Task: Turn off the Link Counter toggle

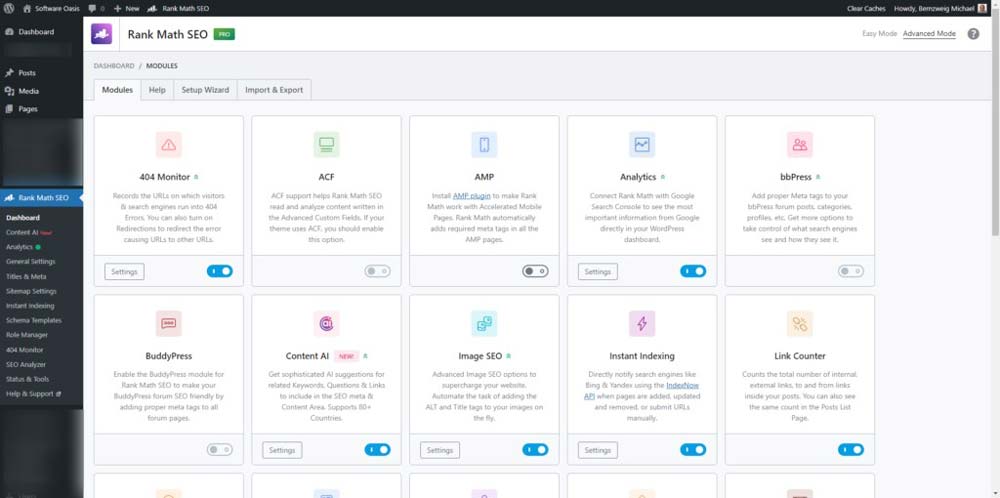Action: pos(851,450)
